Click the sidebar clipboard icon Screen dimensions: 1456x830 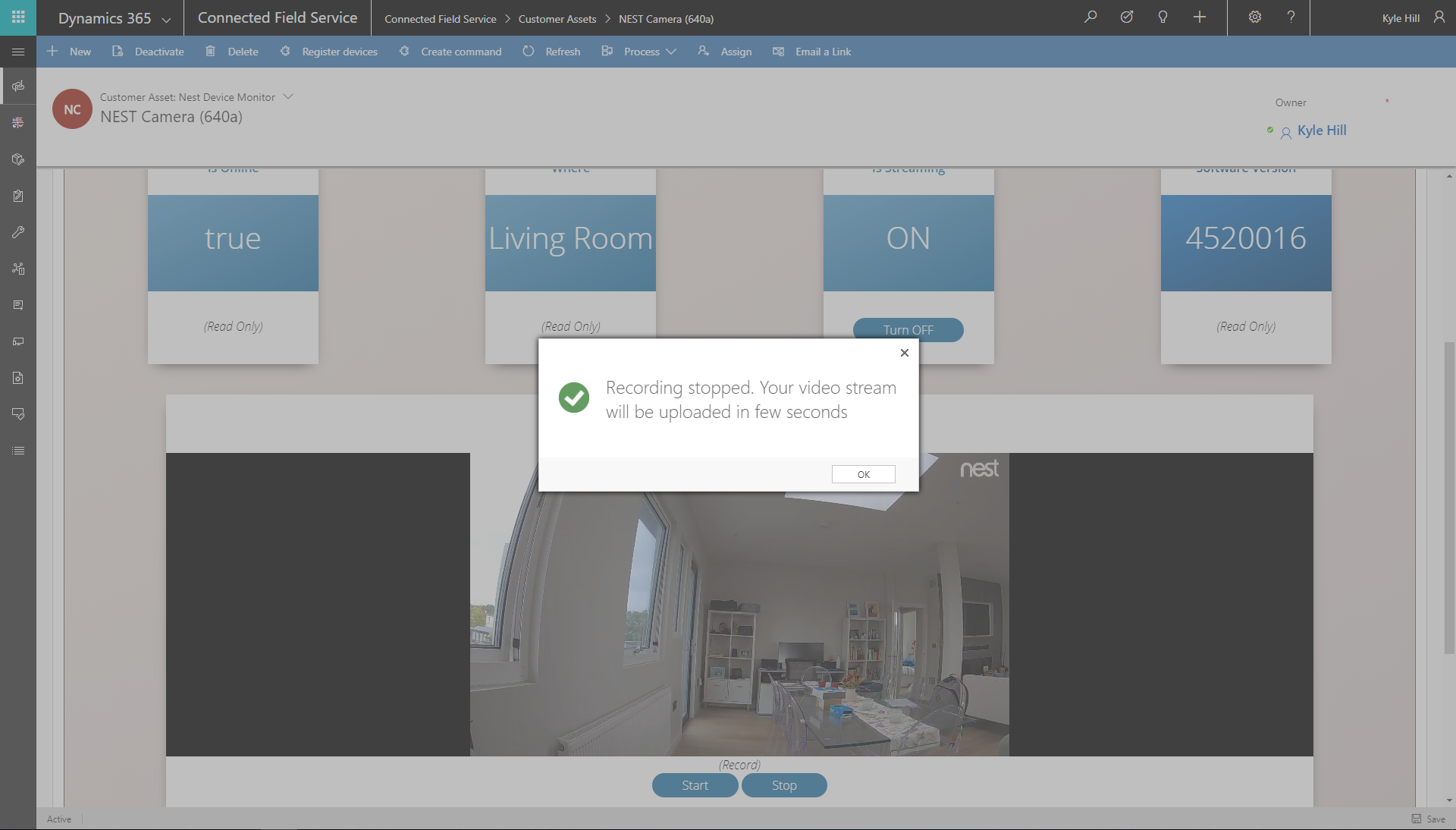pos(18,196)
